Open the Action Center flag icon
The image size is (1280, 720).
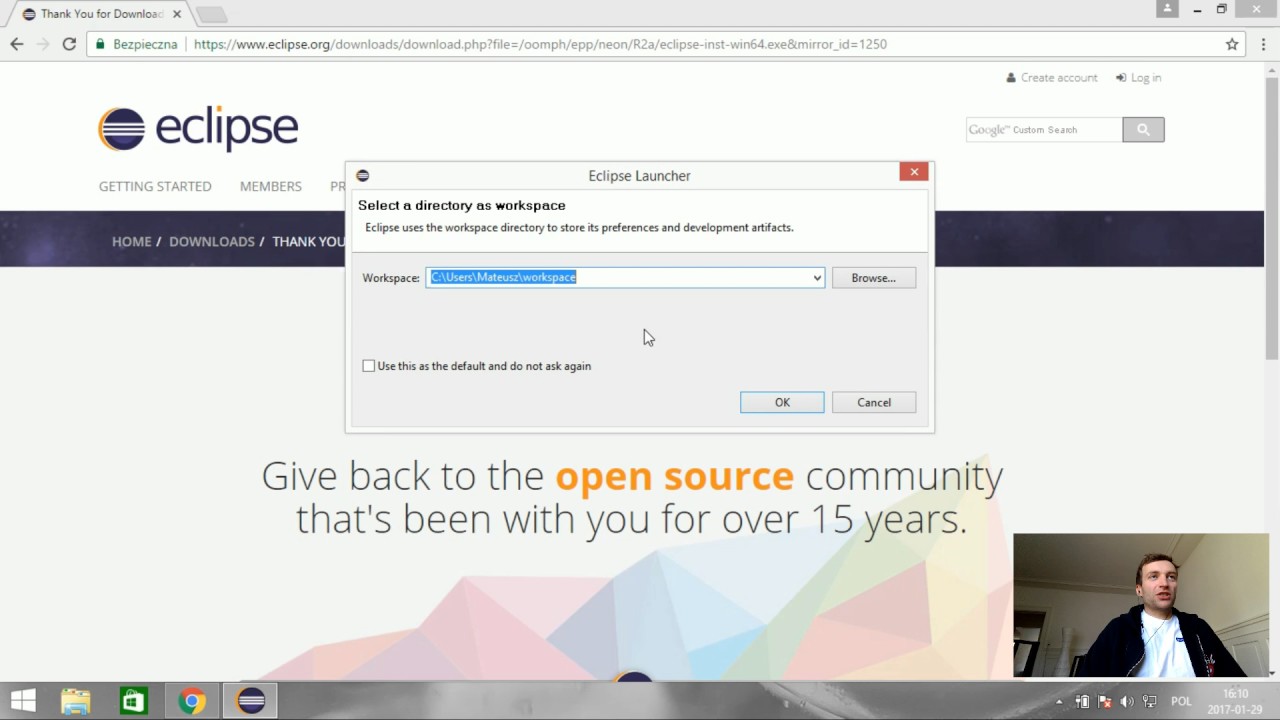pos(1105,702)
